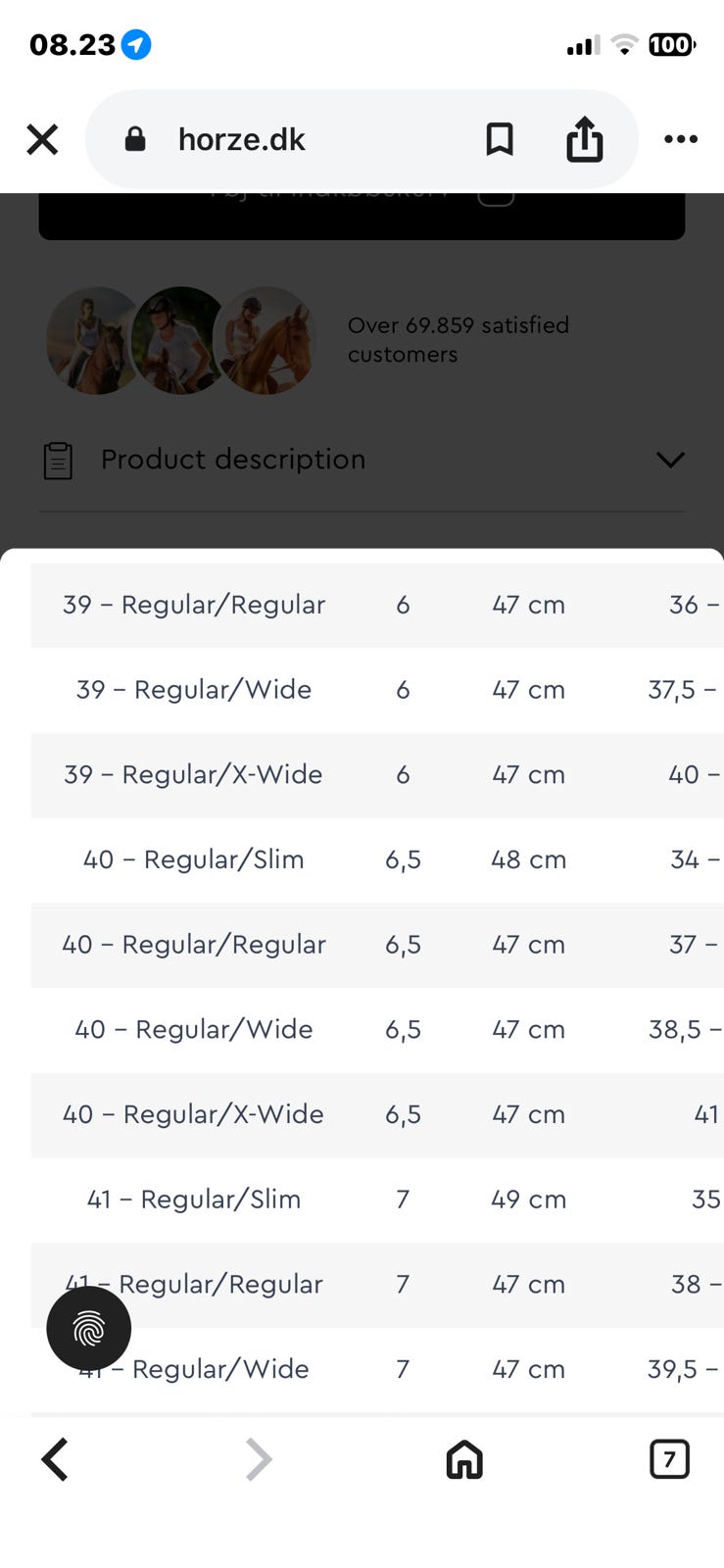The height and width of the screenshot is (1568, 724).
Task: Tap the lock icon beside horze.dk
Action: [x=135, y=139]
